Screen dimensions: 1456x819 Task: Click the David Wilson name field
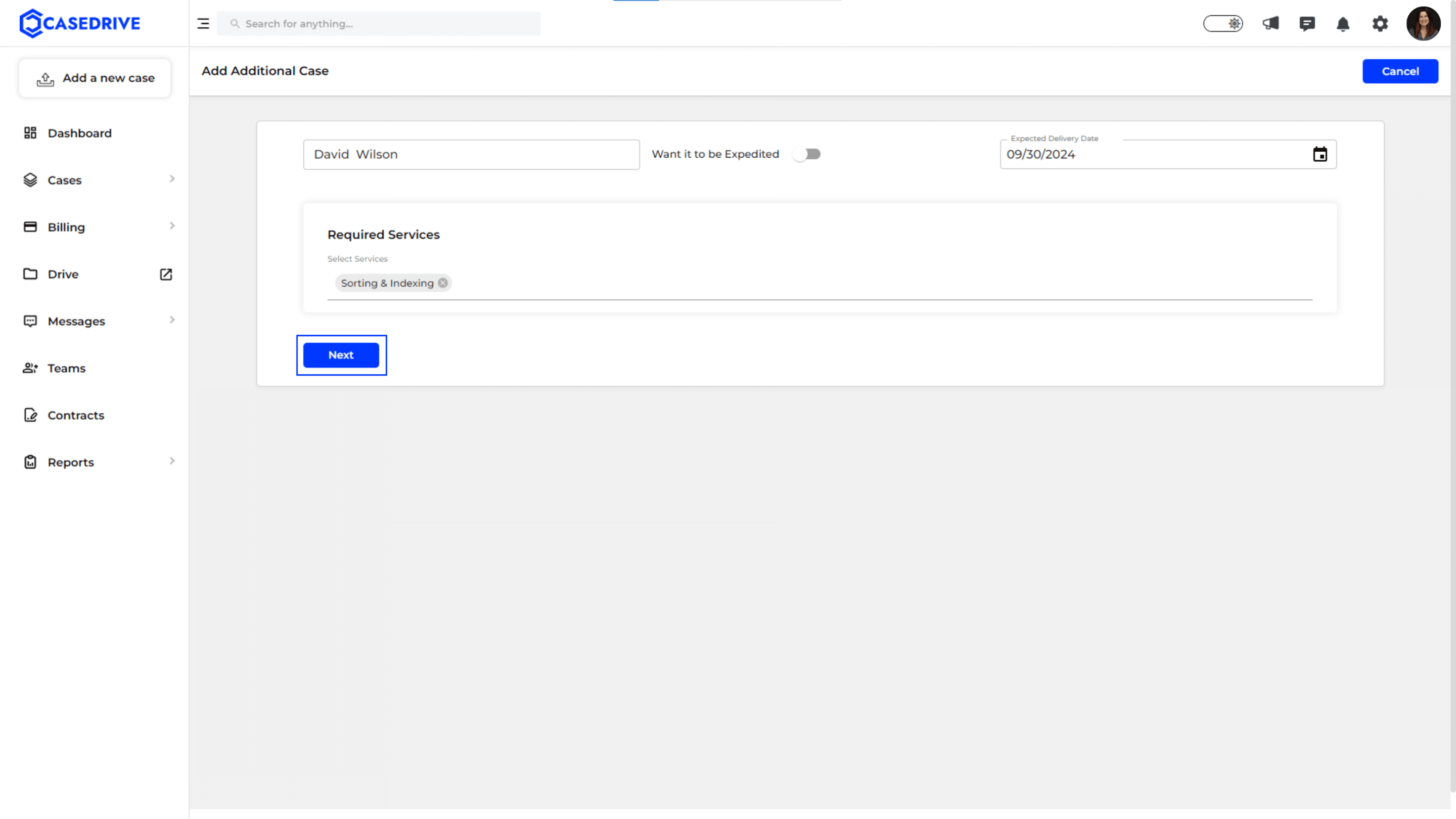pyautogui.click(x=471, y=154)
